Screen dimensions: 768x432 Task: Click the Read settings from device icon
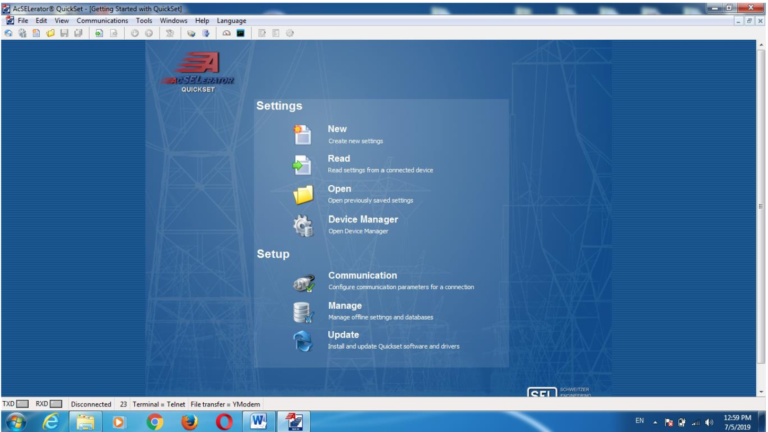pyautogui.click(x=302, y=165)
